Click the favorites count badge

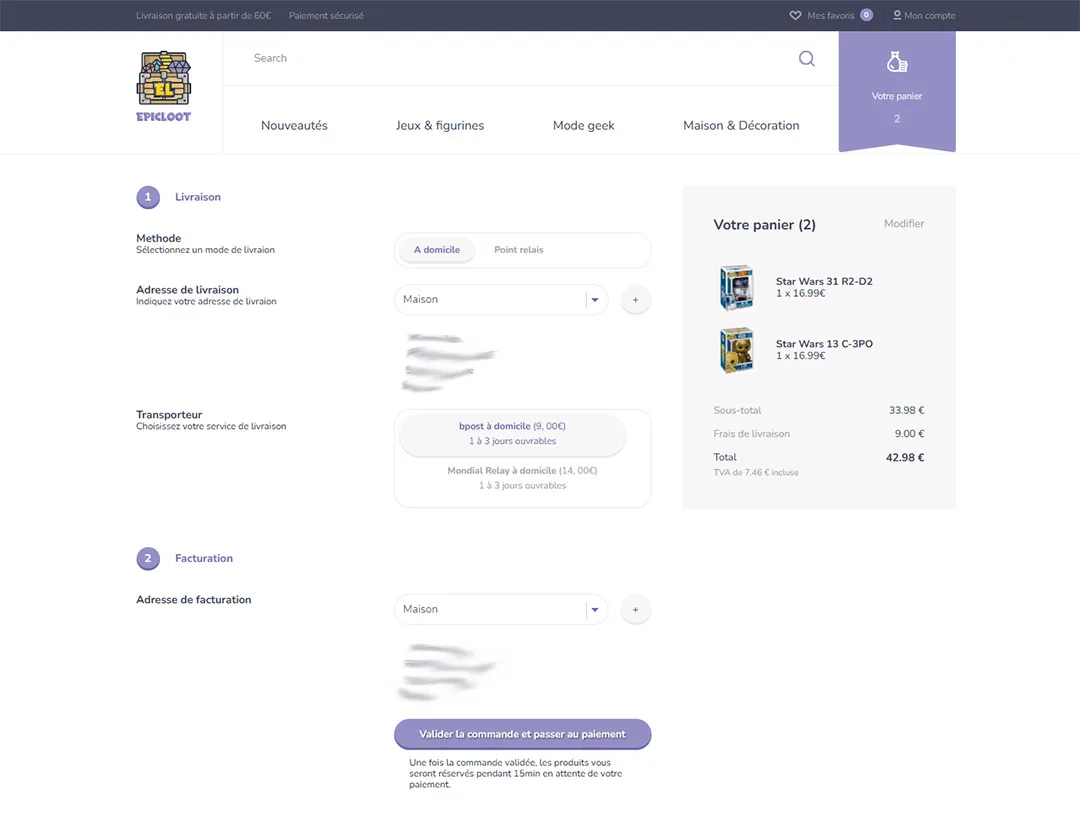click(866, 15)
